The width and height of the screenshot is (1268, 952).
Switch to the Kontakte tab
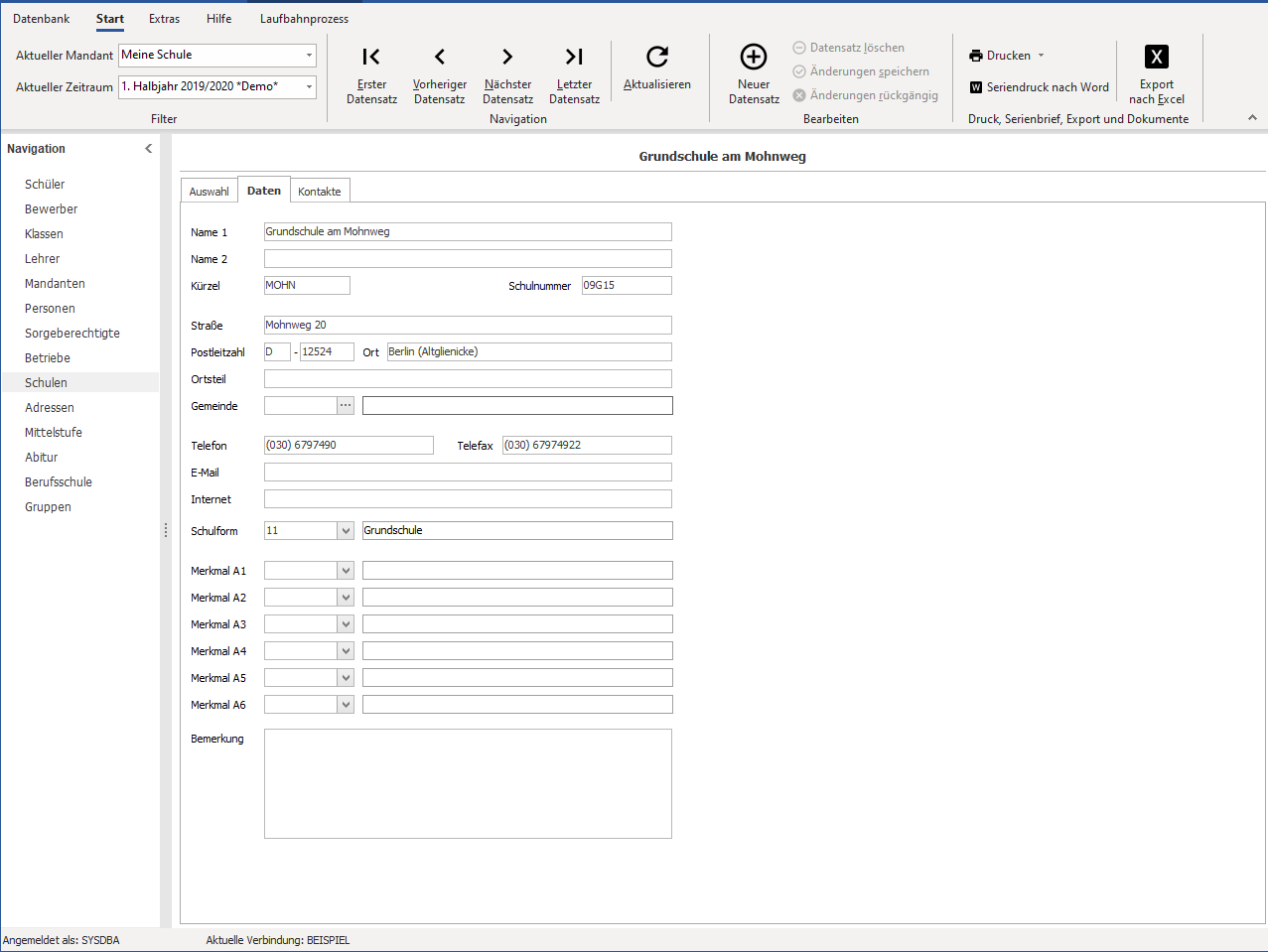[x=320, y=192]
